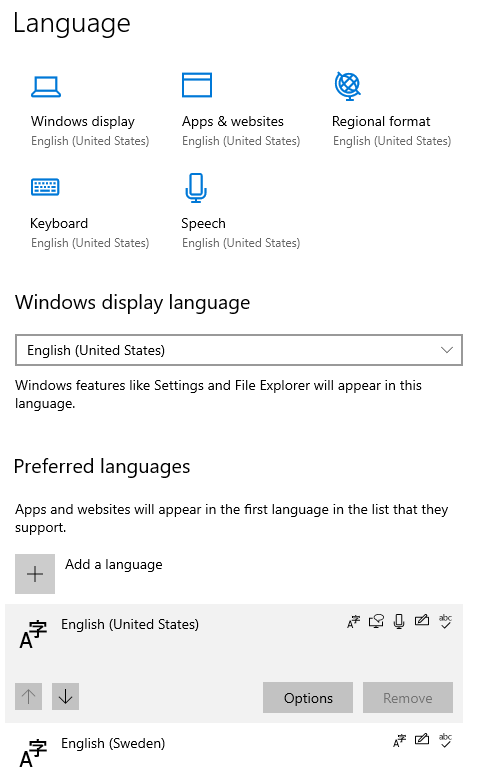This screenshot has width=500, height=781.
Task: Open Apps & websites language settings
Action: tap(233, 121)
